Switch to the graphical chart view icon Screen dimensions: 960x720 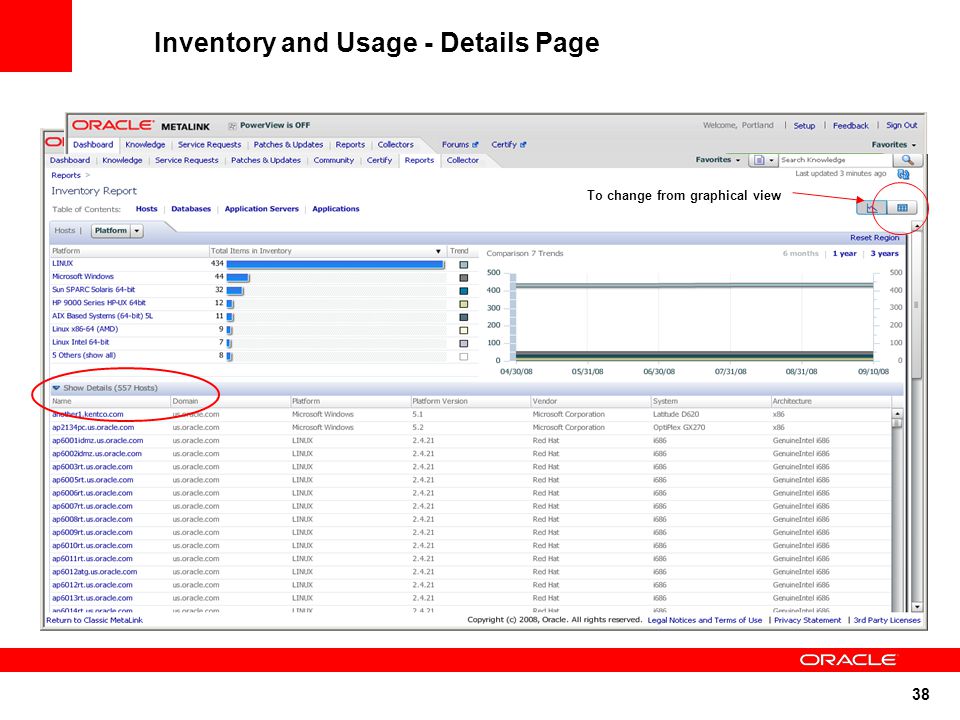point(871,208)
